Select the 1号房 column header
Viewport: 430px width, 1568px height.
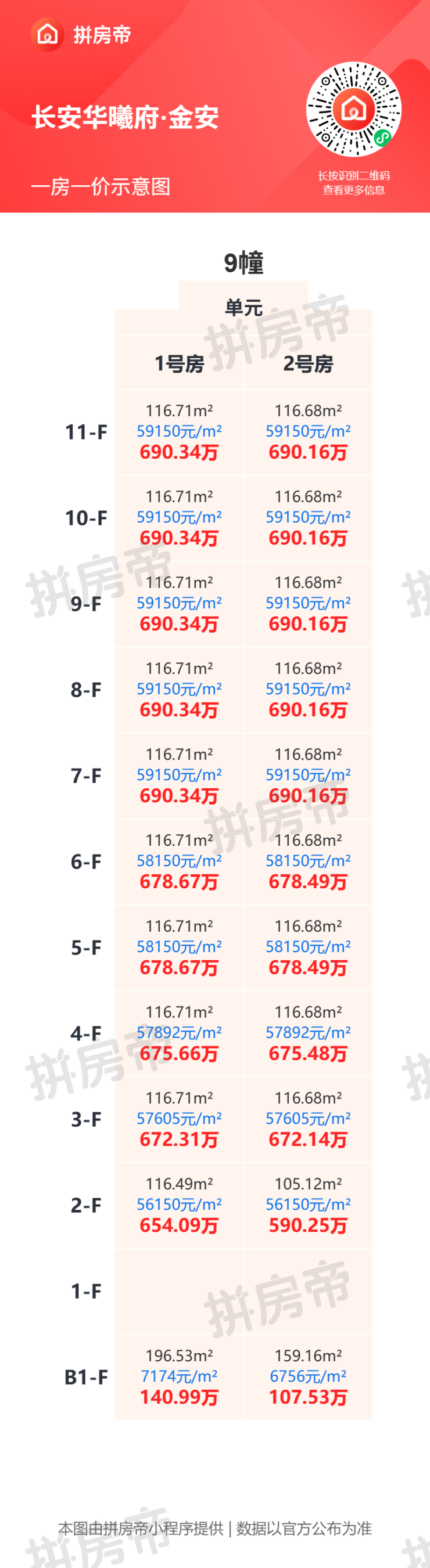[x=179, y=363]
